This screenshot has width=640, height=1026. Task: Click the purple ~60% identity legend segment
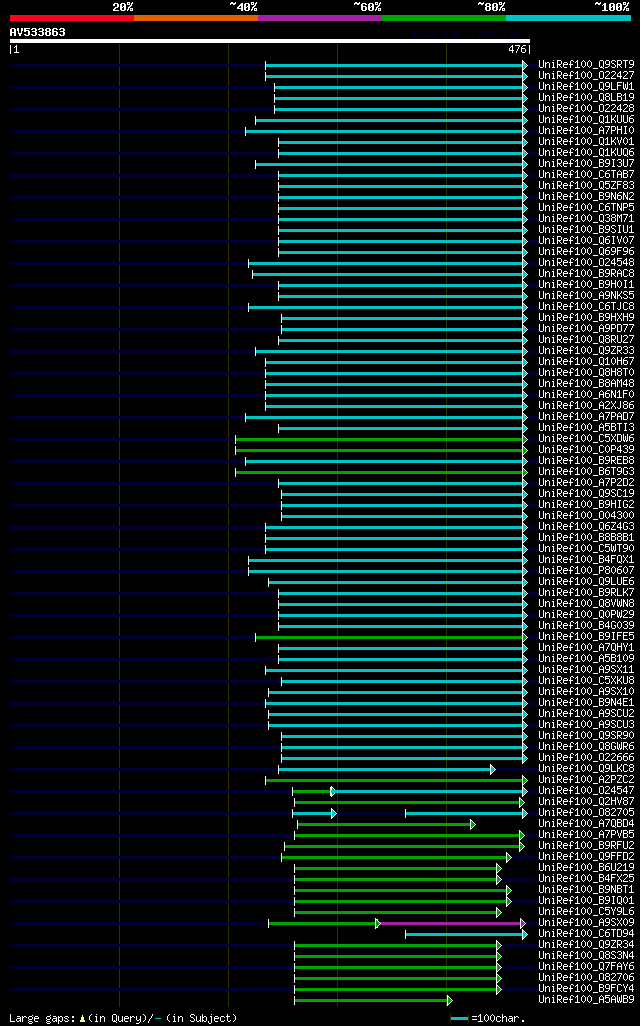(320, 18)
